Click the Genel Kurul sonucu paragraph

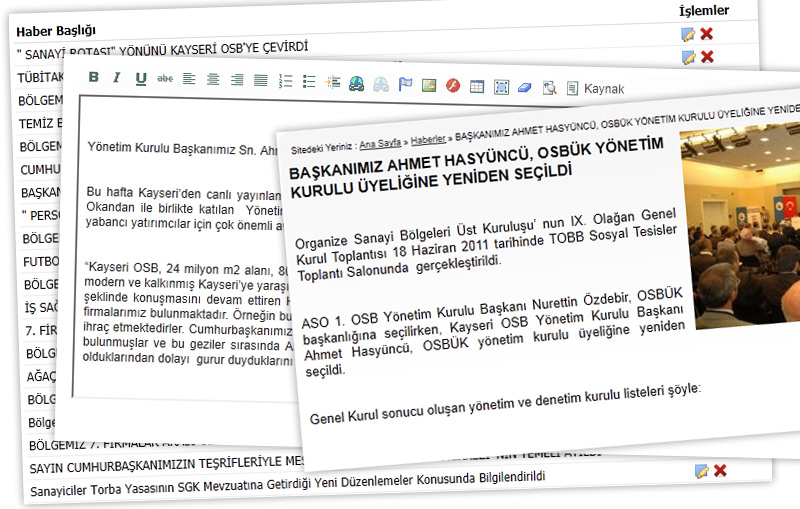(505, 404)
